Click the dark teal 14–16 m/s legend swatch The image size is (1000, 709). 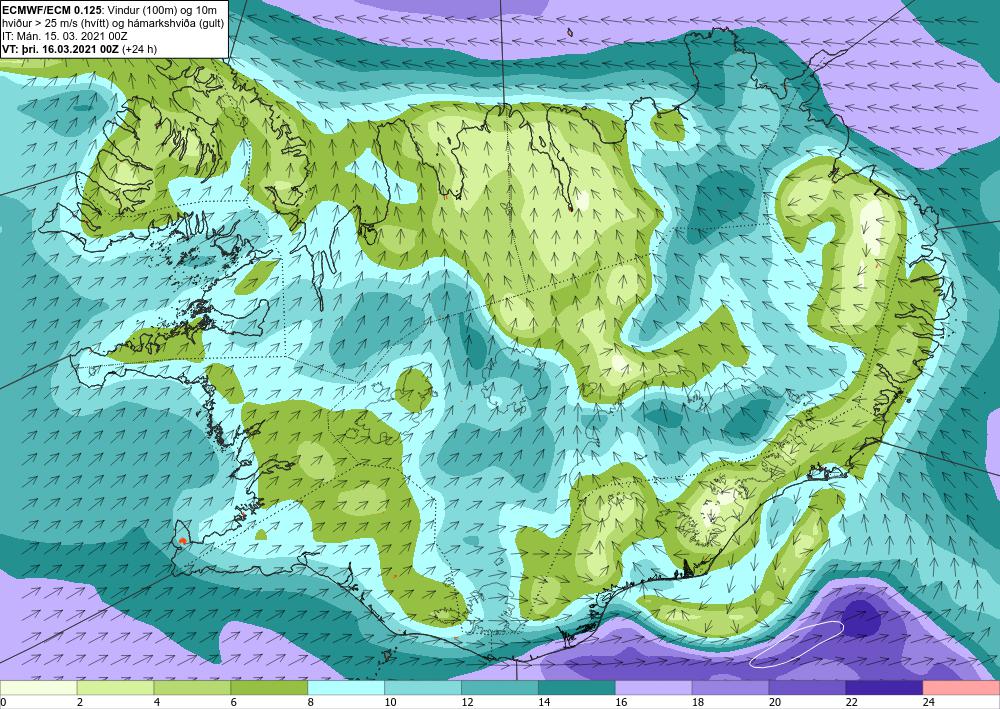577,688
